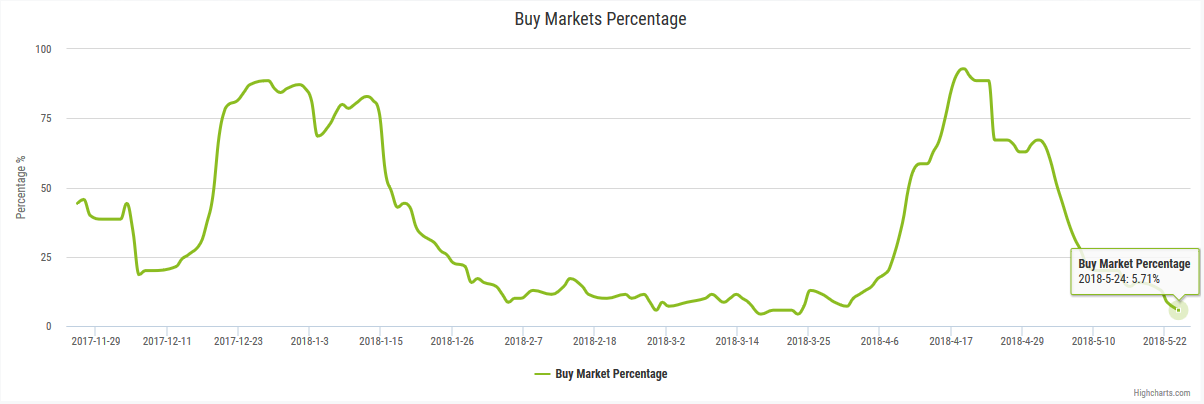Select the 2018-4-6 x-axis date label
The image size is (1204, 404).
coord(880,341)
